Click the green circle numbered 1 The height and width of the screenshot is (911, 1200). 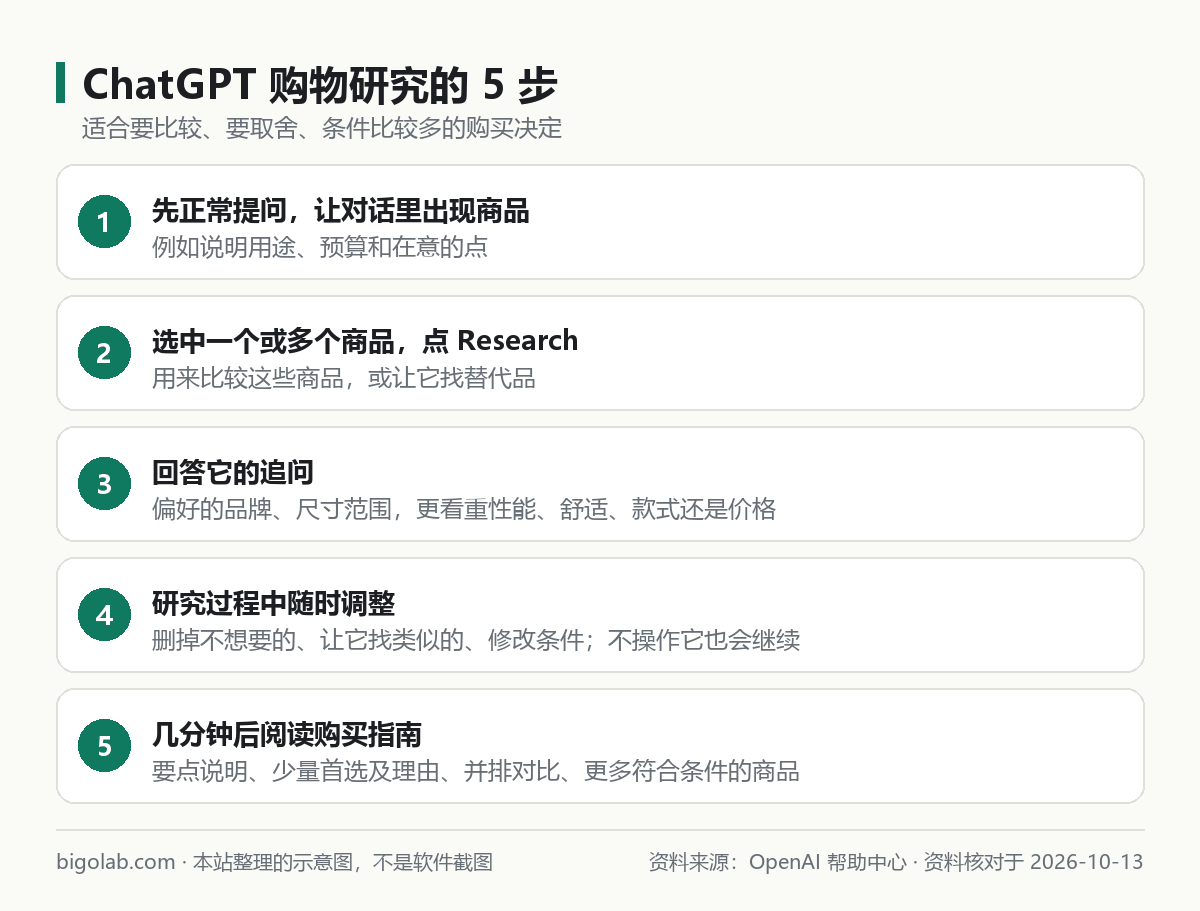(x=105, y=222)
